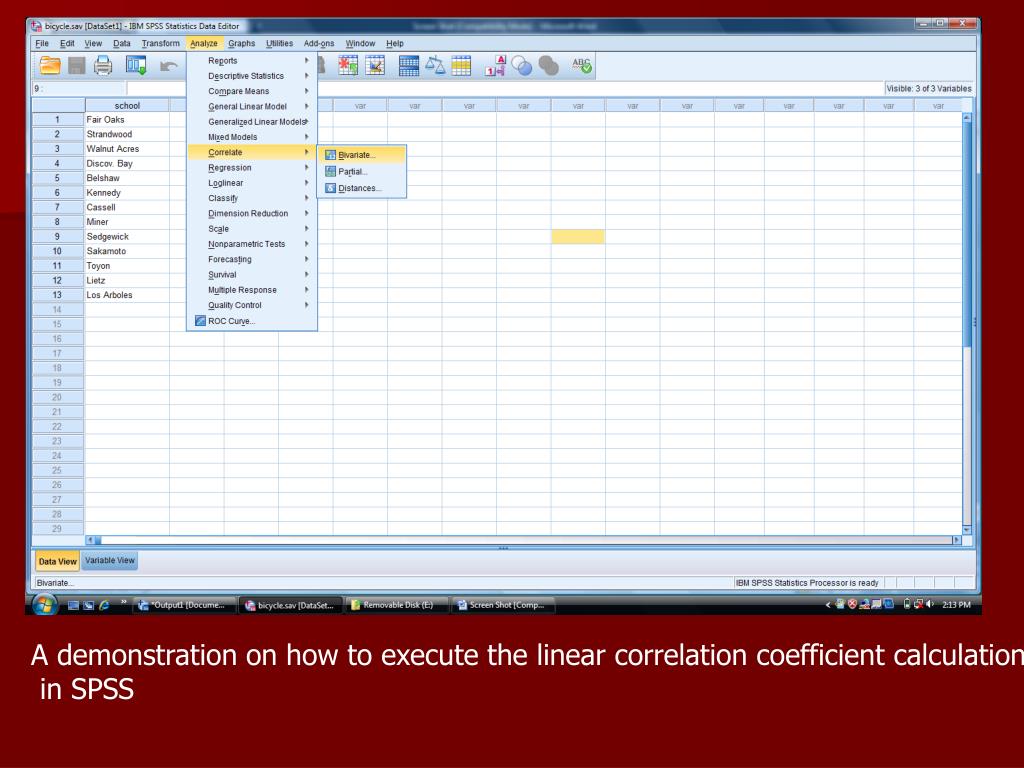
Task: Click the horizontal scrollbar right arrow
Action: click(x=957, y=540)
